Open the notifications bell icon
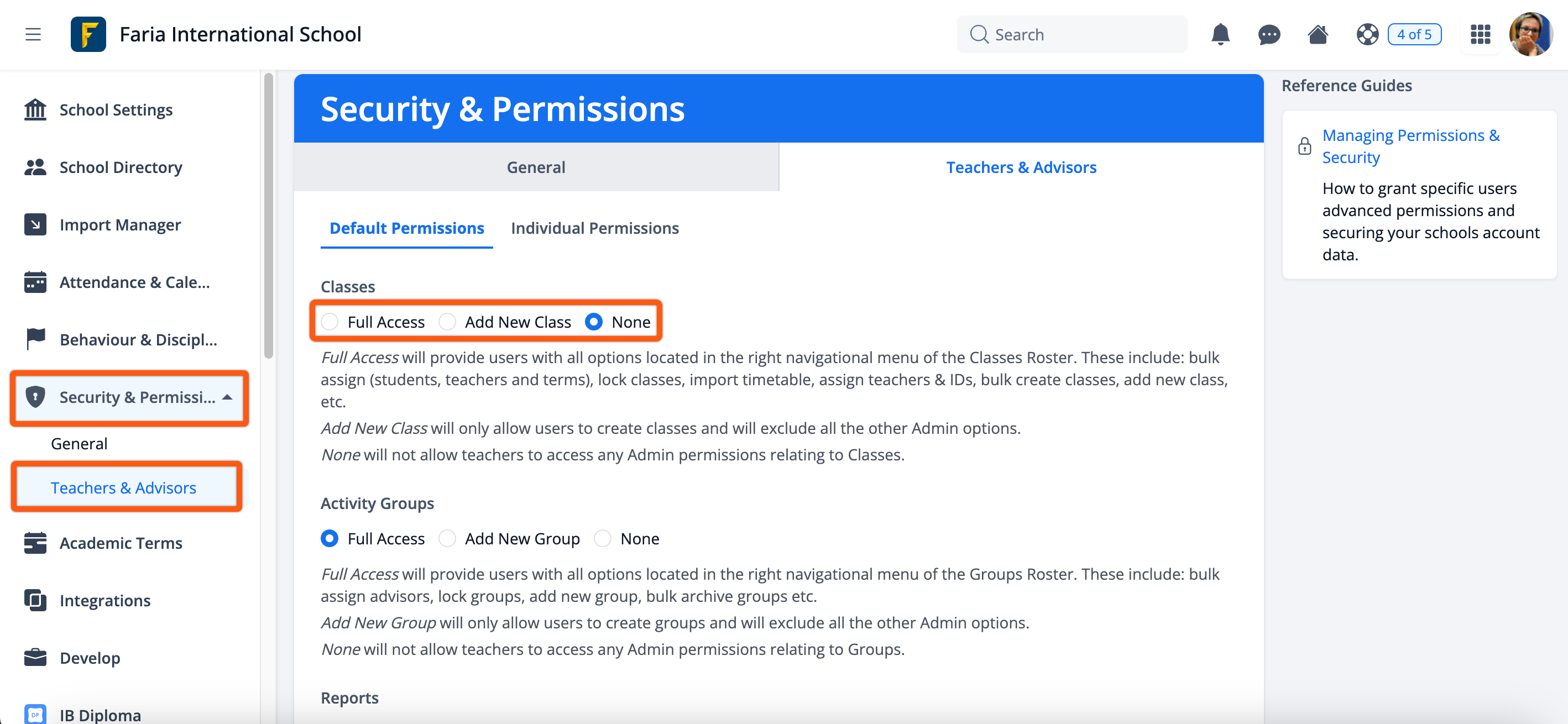The height and width of the screenshot is (724, 1568). [x=1220, y=35]
